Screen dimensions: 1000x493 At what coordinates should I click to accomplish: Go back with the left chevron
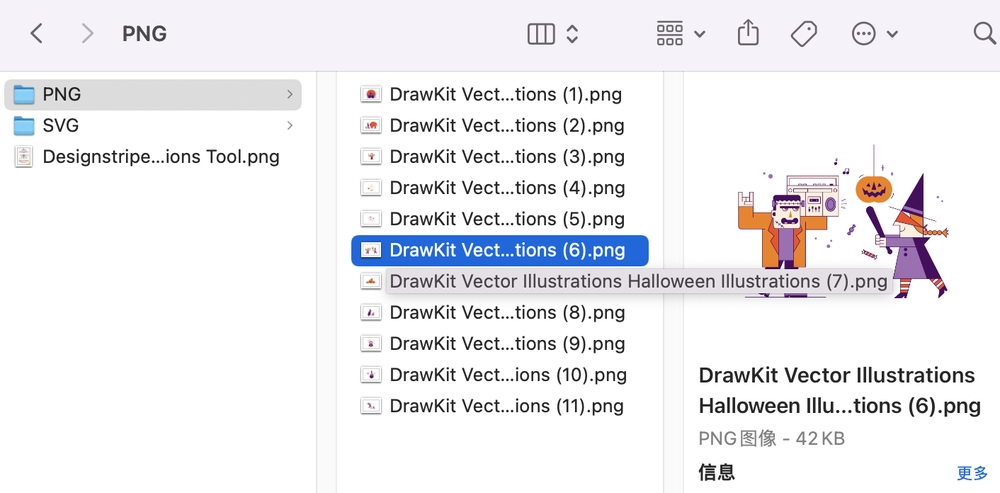(x=37, y=34)
